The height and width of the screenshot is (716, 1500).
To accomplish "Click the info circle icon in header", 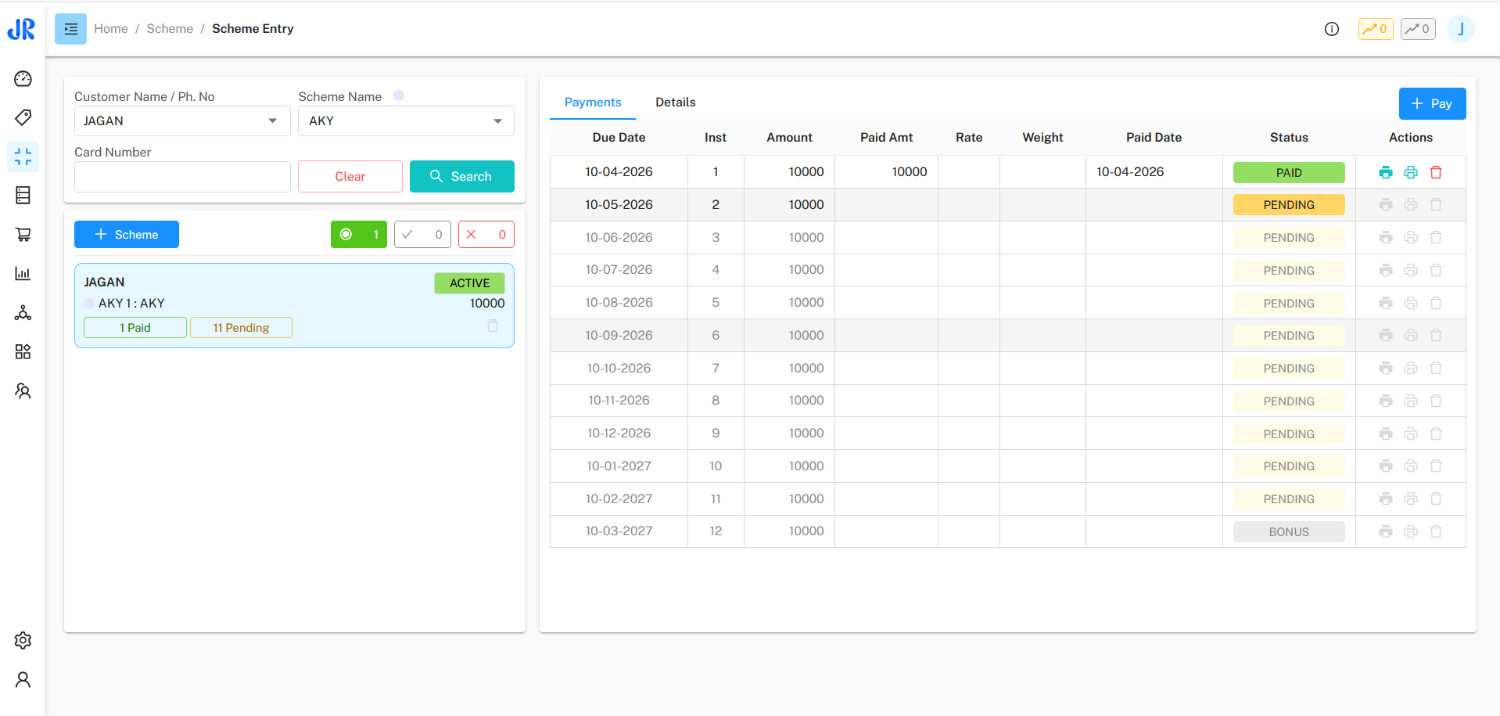I will coord(1331,29).
